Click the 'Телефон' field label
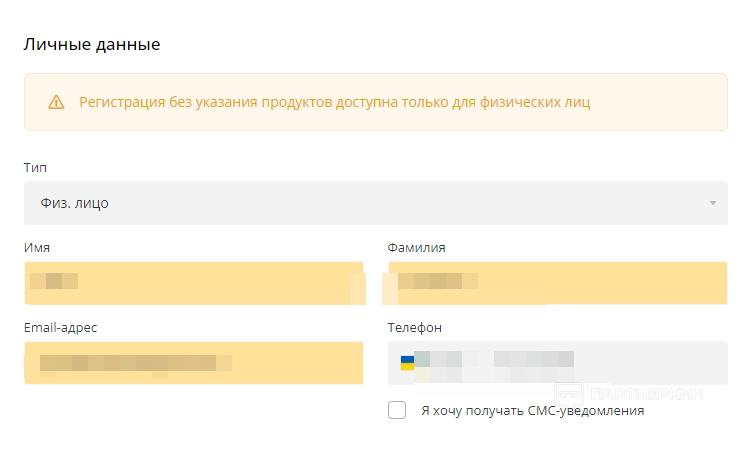 click(414, 327)
